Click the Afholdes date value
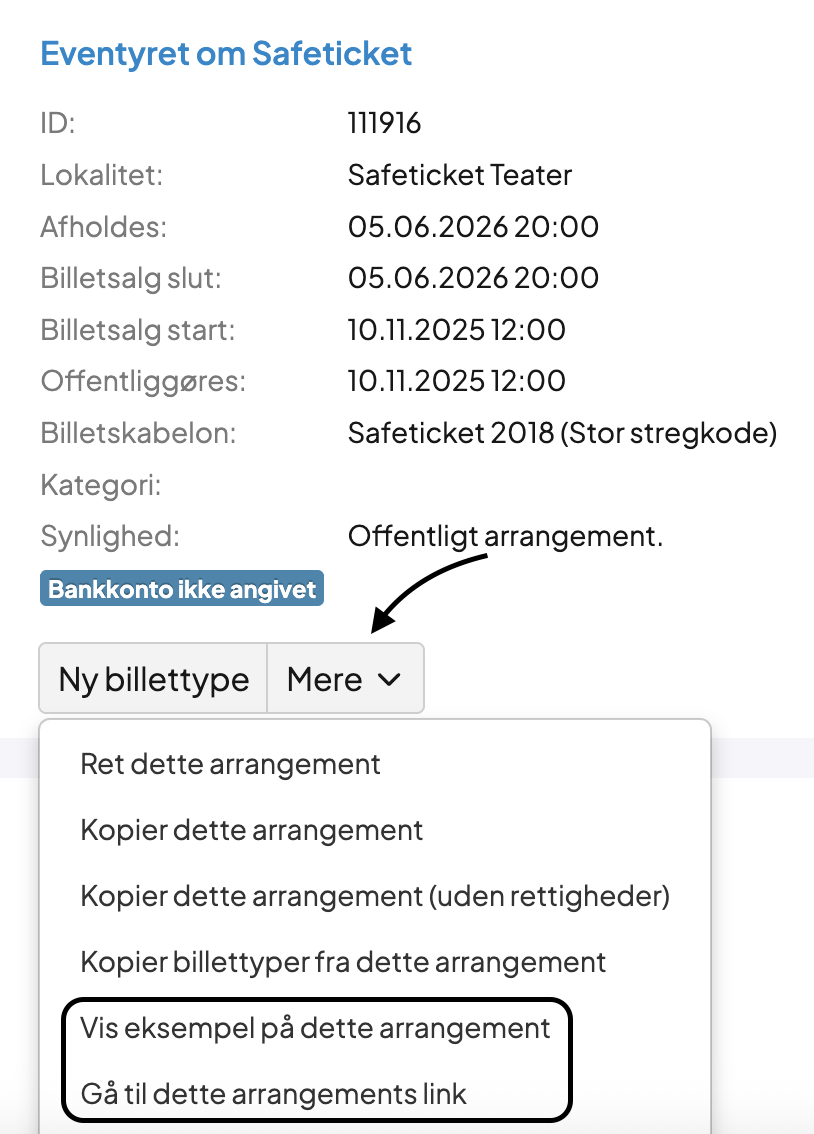Viewport: 814px width, 1134px height. (473, 227)
